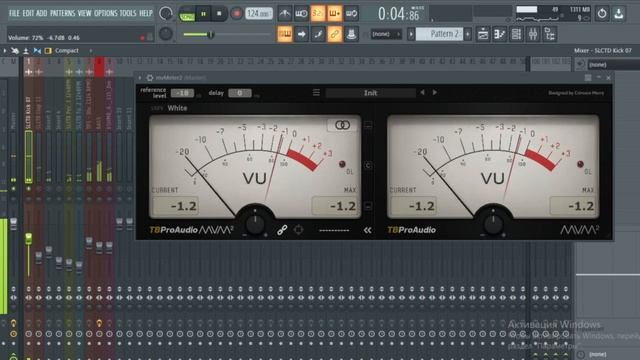Click the save/download icon in top bar
Viewport: 640px width, 360px height.
(x=619, y=13)
